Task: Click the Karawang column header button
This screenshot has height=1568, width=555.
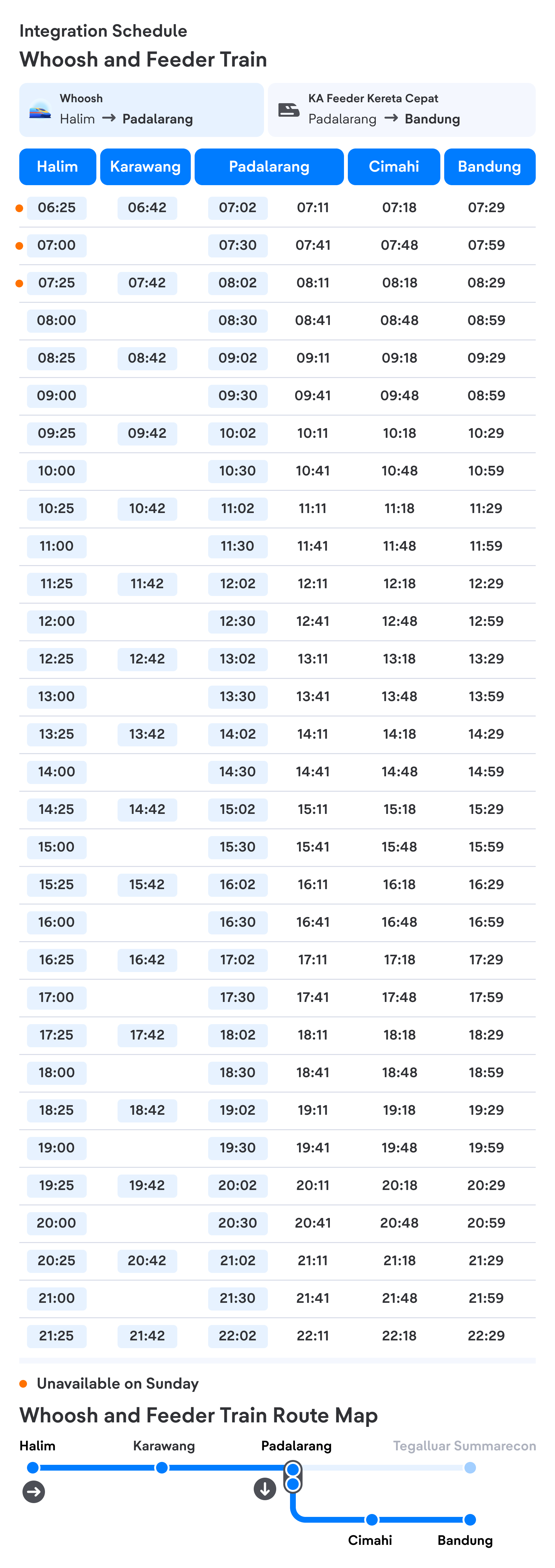Action: click(x=145, y=167)
